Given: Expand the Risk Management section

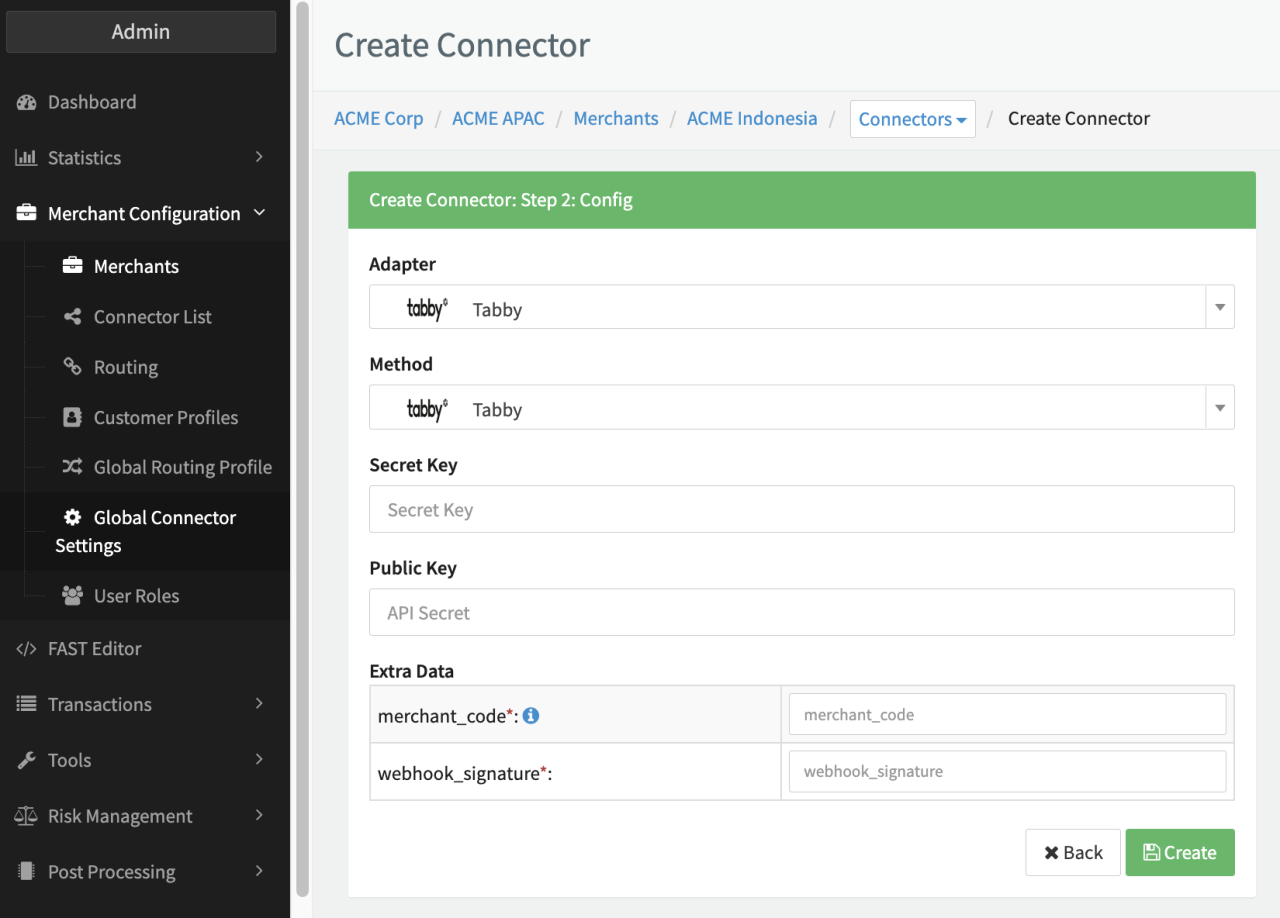Looking at the screenshot, I should pyautogui.click(x=140, y=816).
